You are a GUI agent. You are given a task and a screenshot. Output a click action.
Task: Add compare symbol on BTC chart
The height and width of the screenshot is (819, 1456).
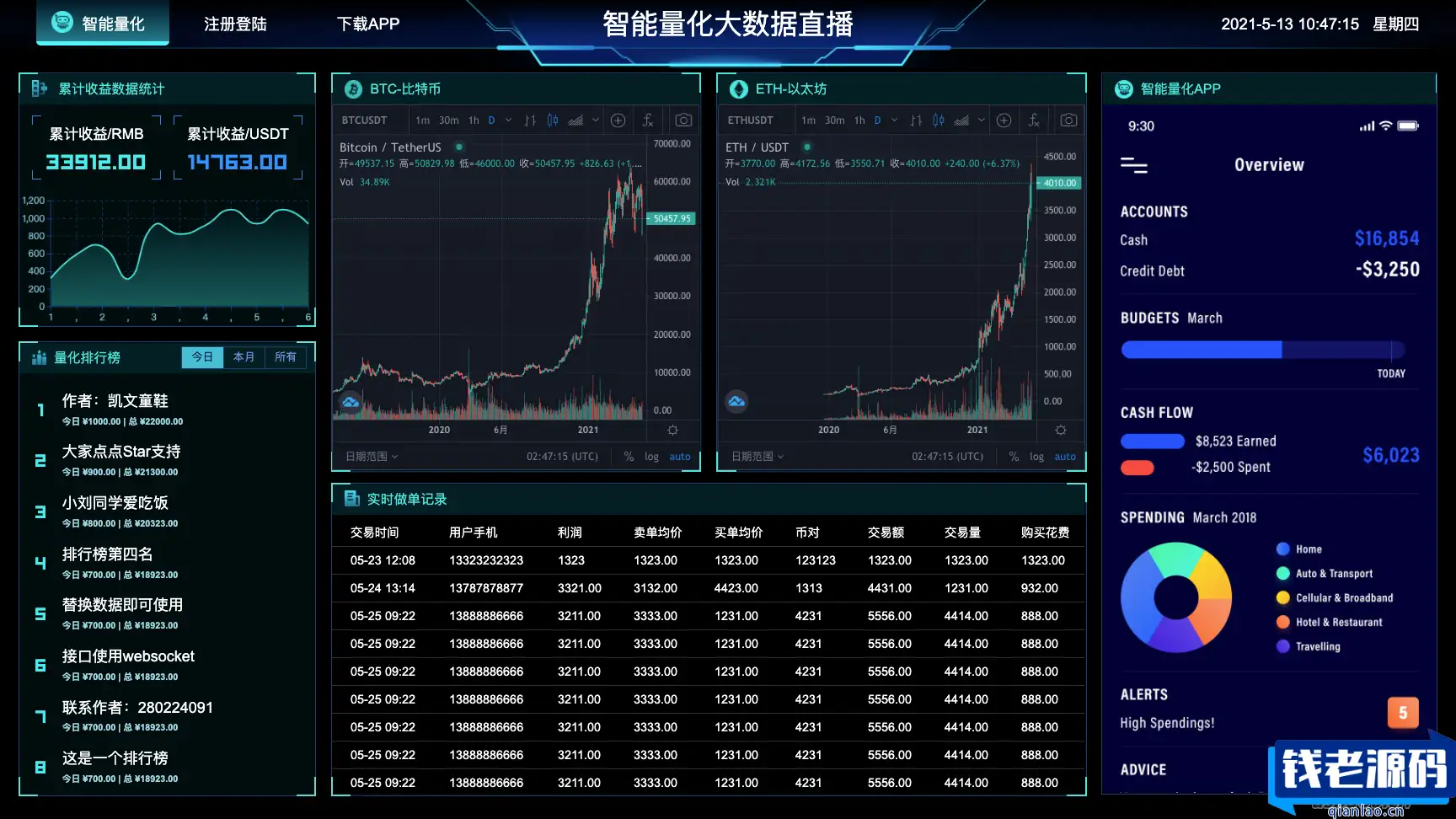pyautogui.click(x=618, y=120)
